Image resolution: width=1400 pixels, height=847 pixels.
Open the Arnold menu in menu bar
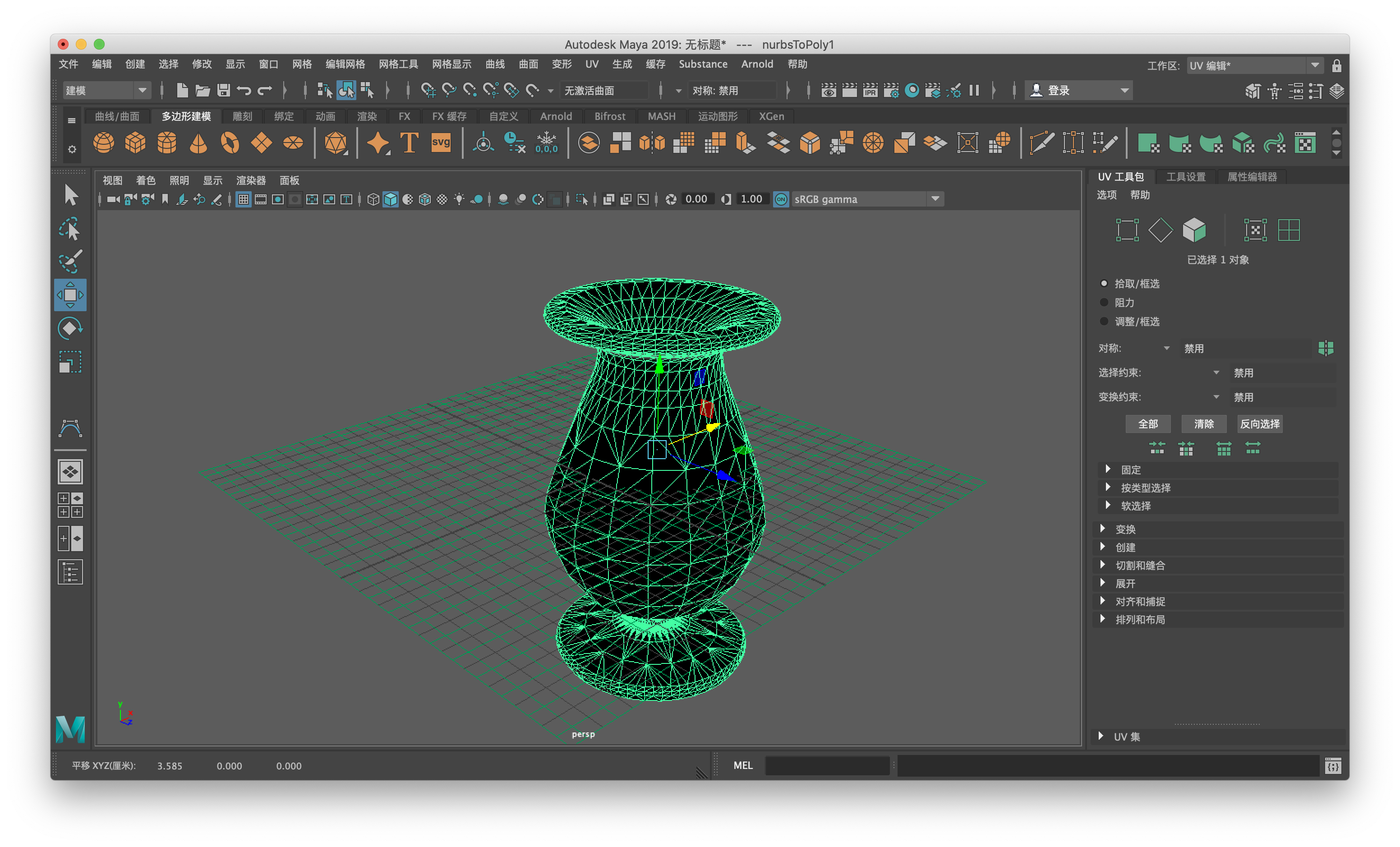757,64
